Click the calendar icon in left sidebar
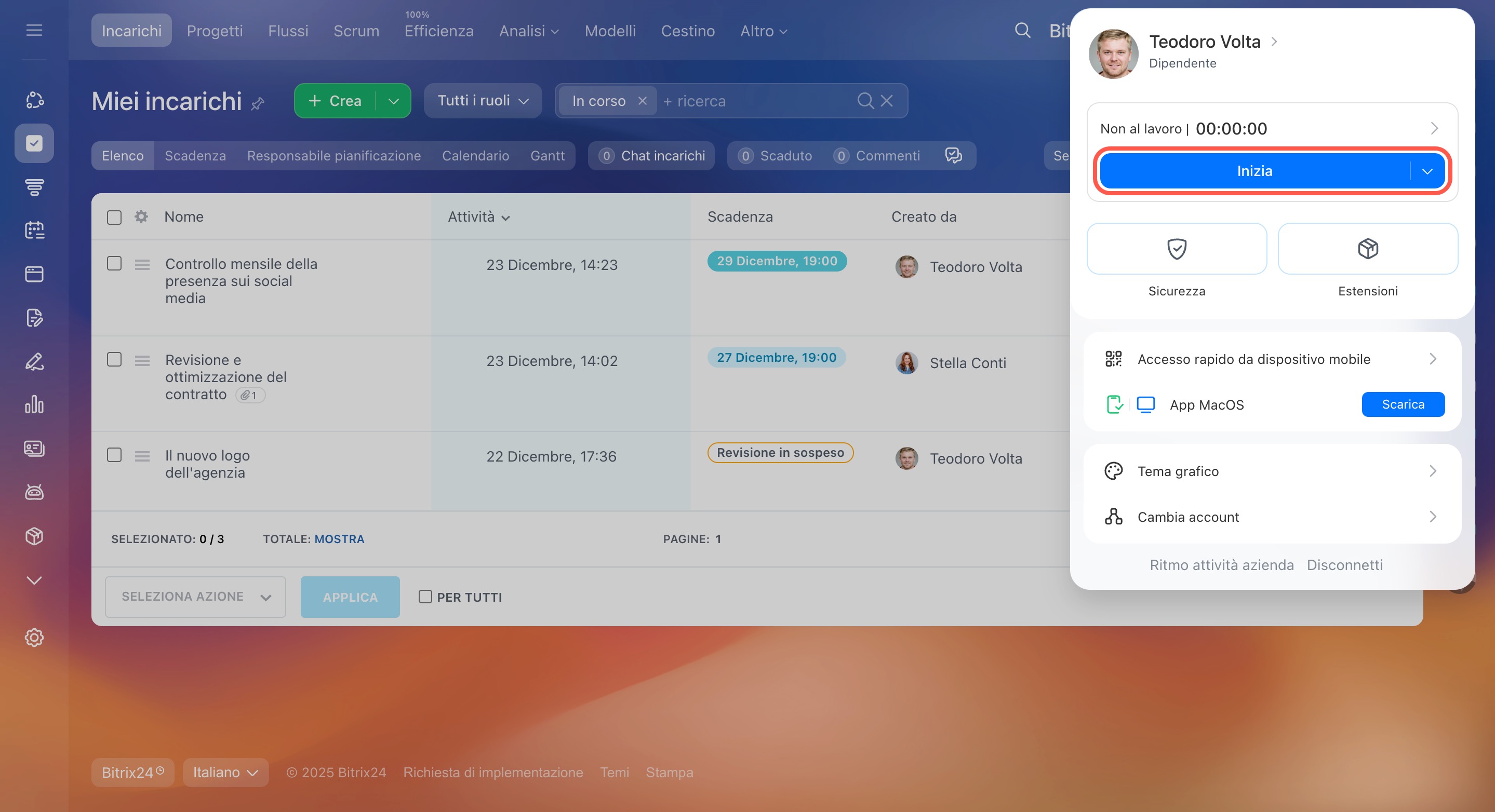 tap(34, 231)
